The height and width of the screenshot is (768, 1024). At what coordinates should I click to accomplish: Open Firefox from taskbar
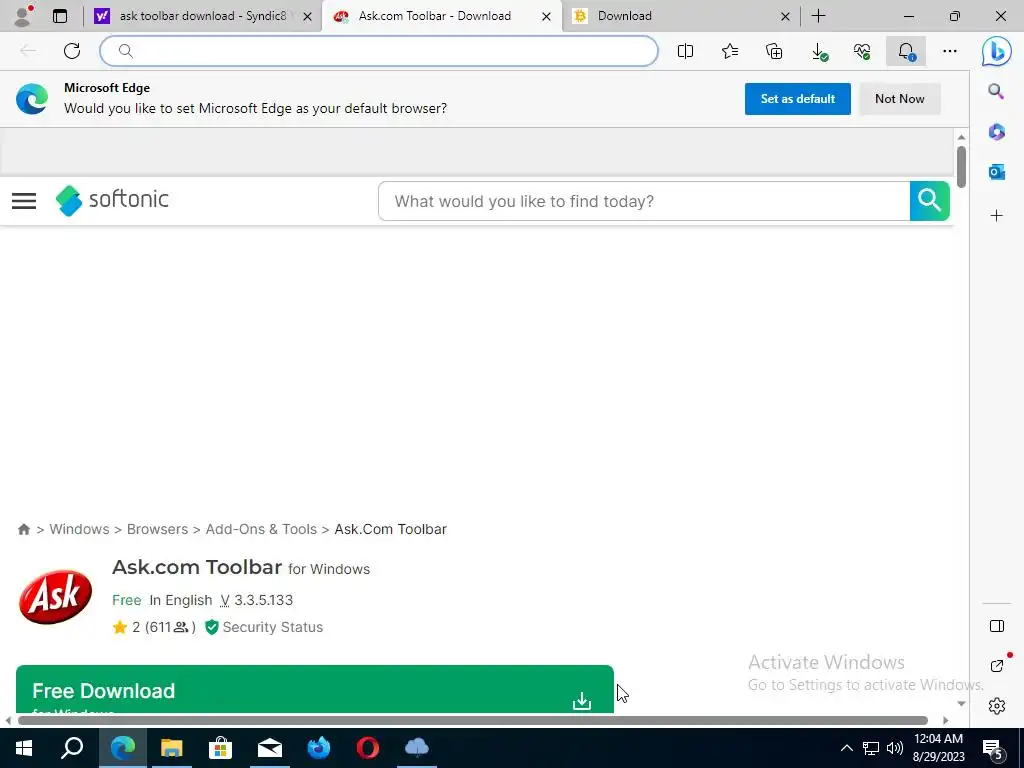click(319, 748)
